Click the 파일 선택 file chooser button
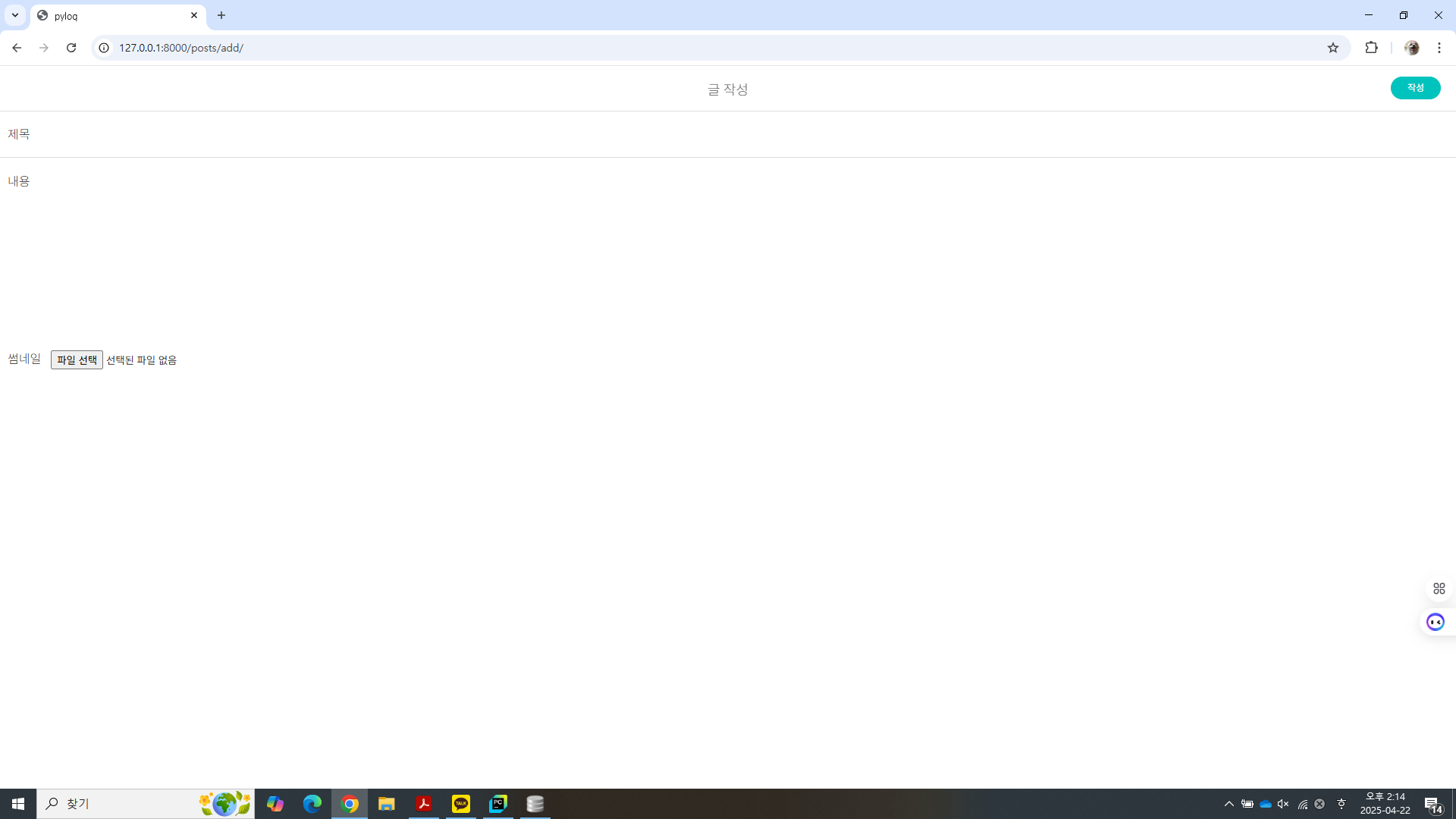The image size is (1456, 819). [77, 360]
